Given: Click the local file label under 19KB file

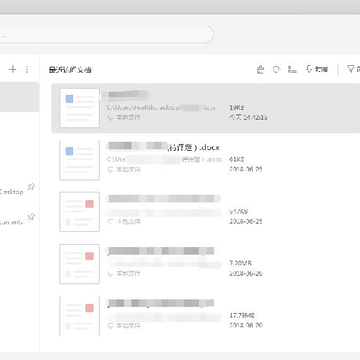Looking at the screenshot, I should pyautogui.click(x=124, y=117).
